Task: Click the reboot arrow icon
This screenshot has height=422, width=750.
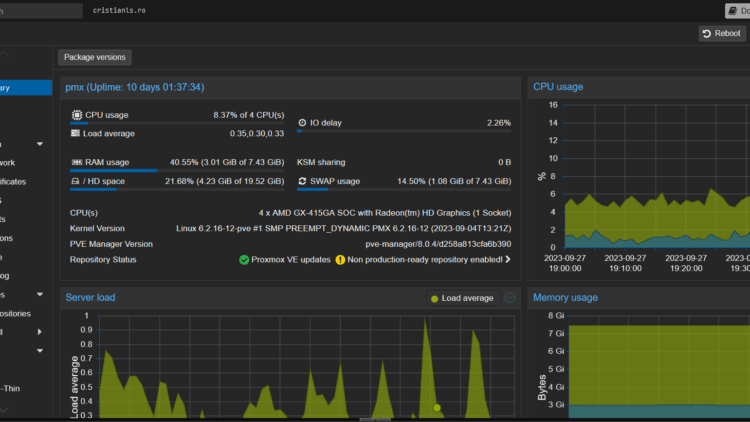Action: [x=707, y=33]
